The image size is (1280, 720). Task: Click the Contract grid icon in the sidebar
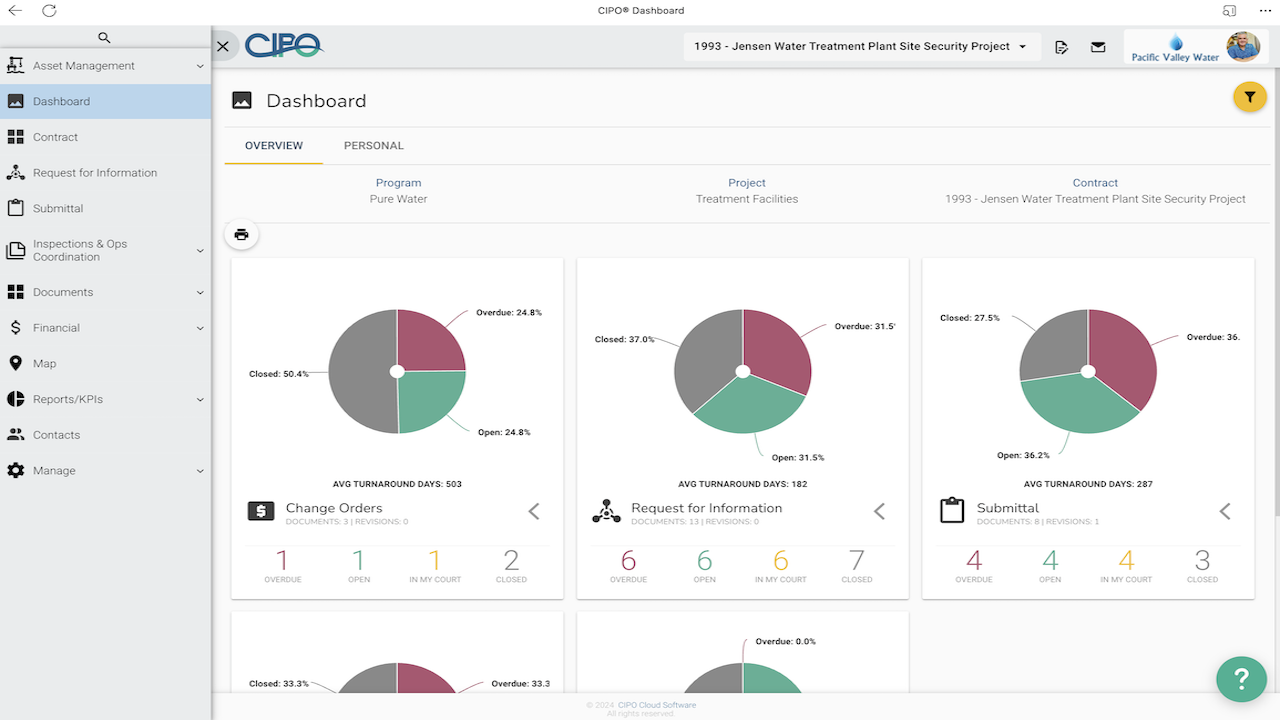(15, 137)
